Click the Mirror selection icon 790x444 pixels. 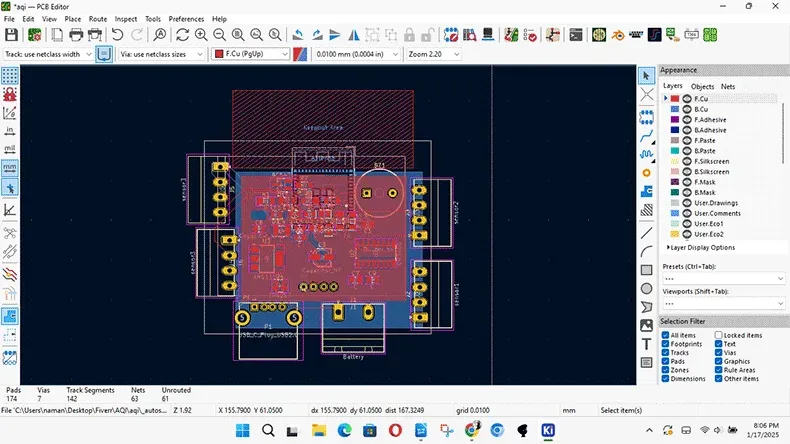pos(354,35)
